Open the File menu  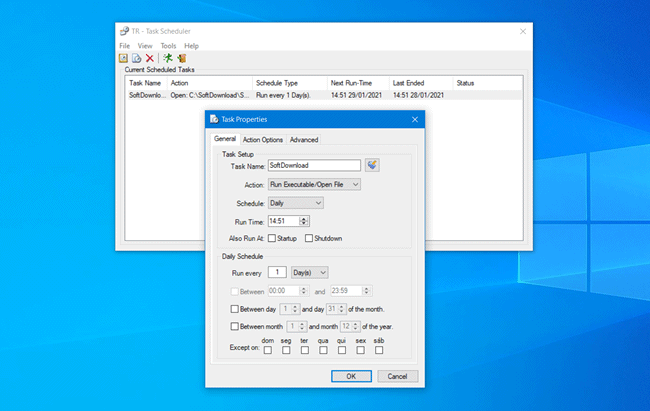[x=124, y=46]
